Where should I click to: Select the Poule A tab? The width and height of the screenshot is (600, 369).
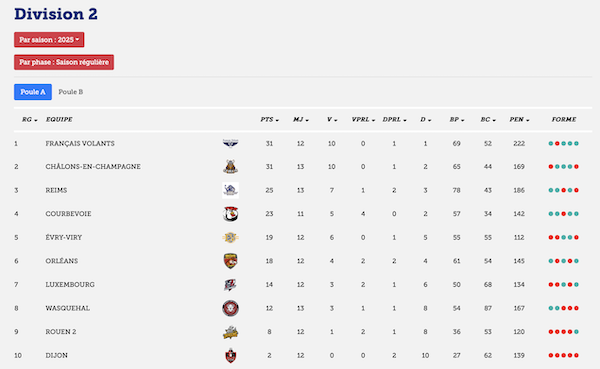33,92
